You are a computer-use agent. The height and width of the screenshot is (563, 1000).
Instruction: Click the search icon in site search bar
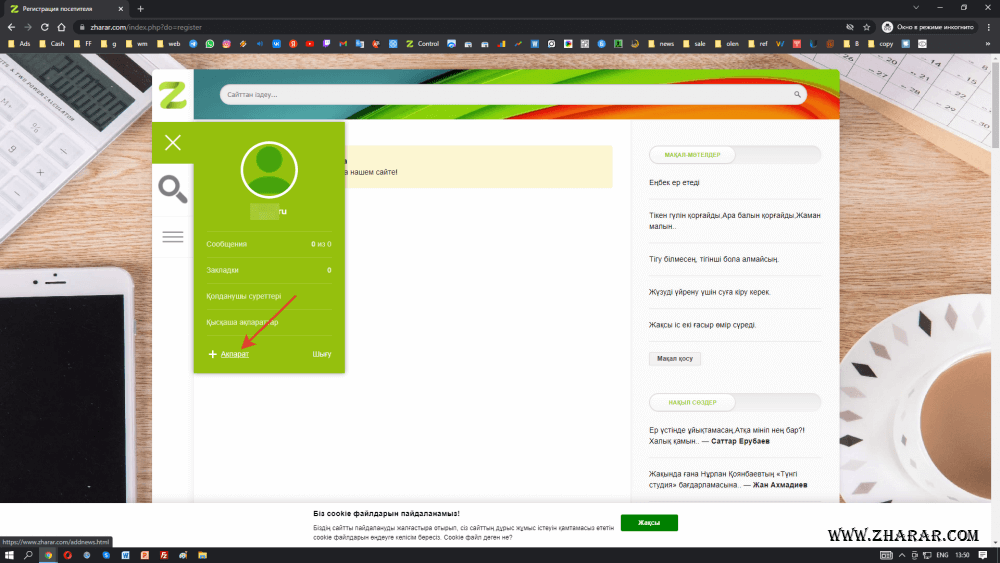pyautogui.click(x=798, y=95)
